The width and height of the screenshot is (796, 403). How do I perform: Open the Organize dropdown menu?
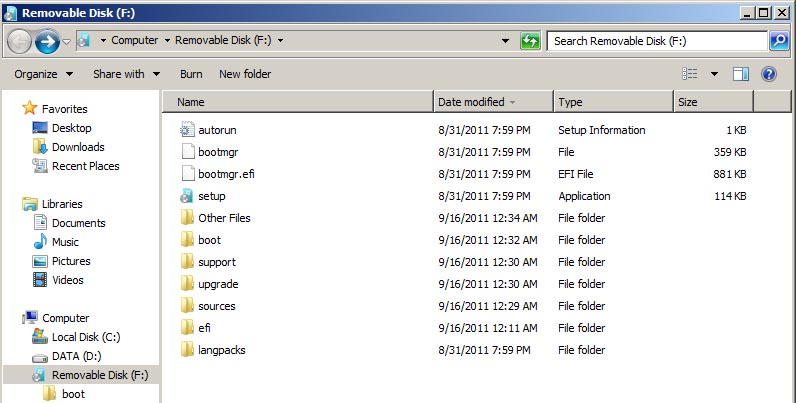point(43,74)
